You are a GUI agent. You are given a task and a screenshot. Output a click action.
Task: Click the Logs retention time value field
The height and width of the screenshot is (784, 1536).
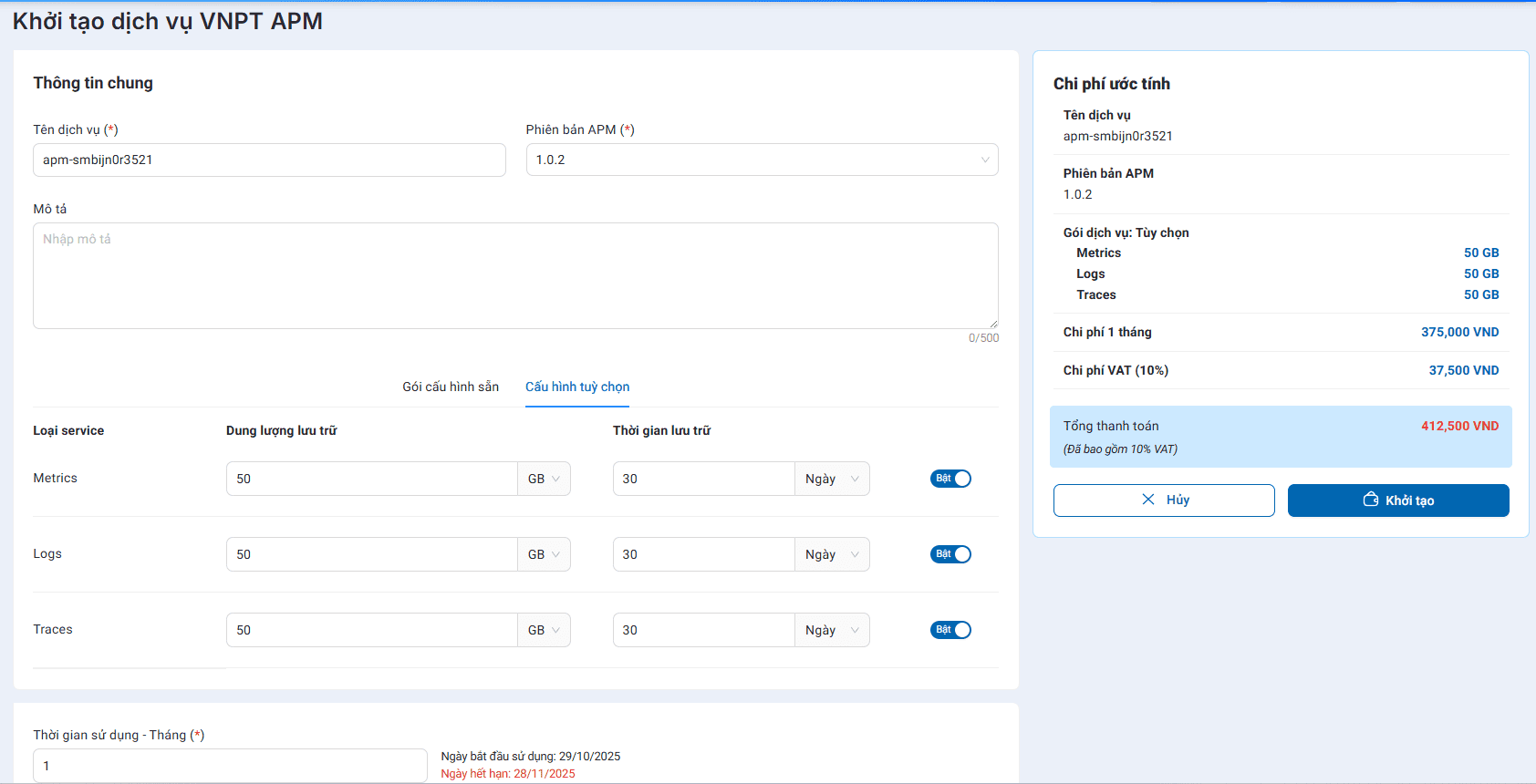coord(703,554)
